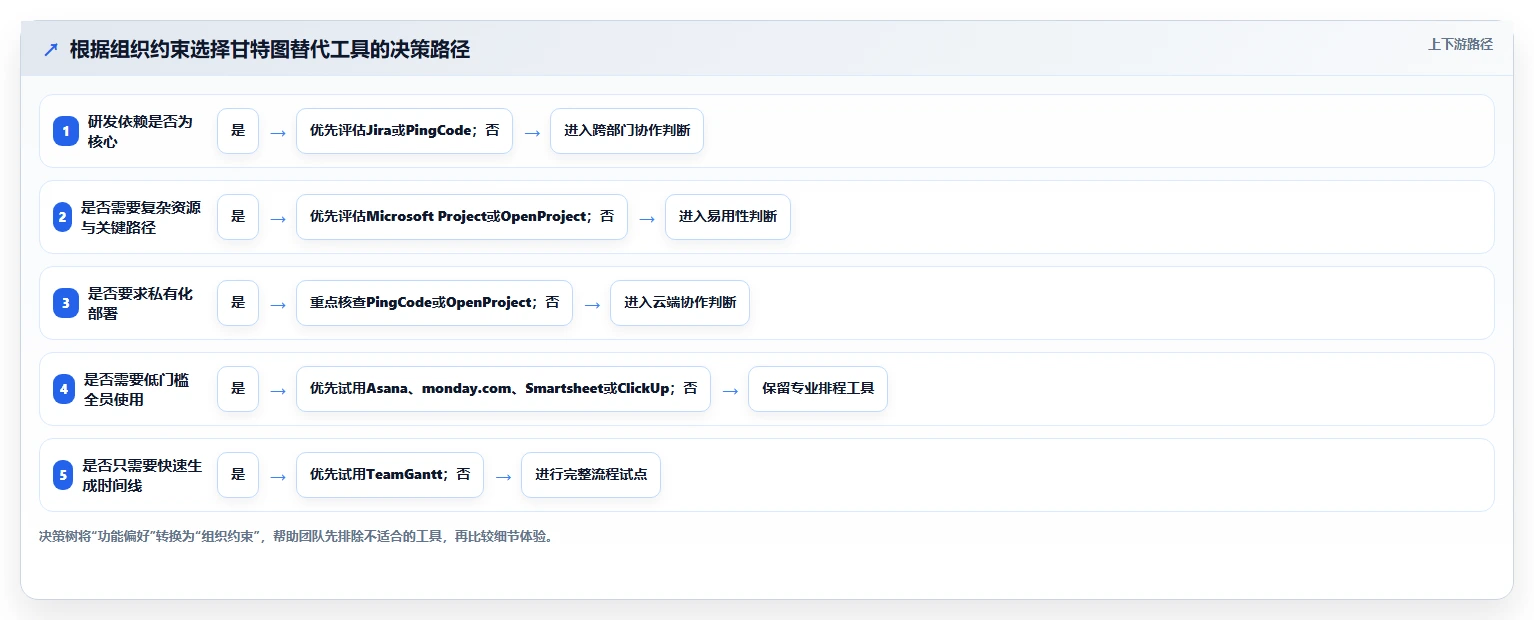
Task: Click the 进入云端协作判断 box
Action: (x=680, y=303)
